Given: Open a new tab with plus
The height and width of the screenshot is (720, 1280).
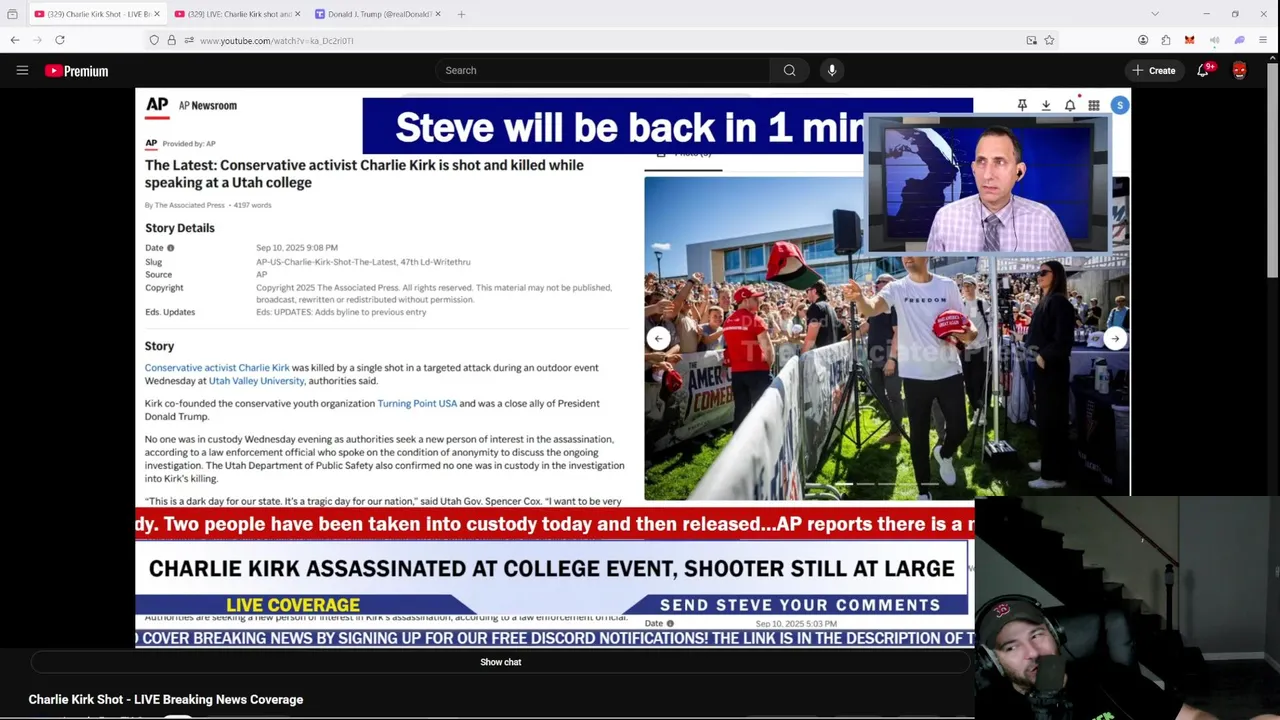Looking at the screenshot, I should [x=461, y=14].
